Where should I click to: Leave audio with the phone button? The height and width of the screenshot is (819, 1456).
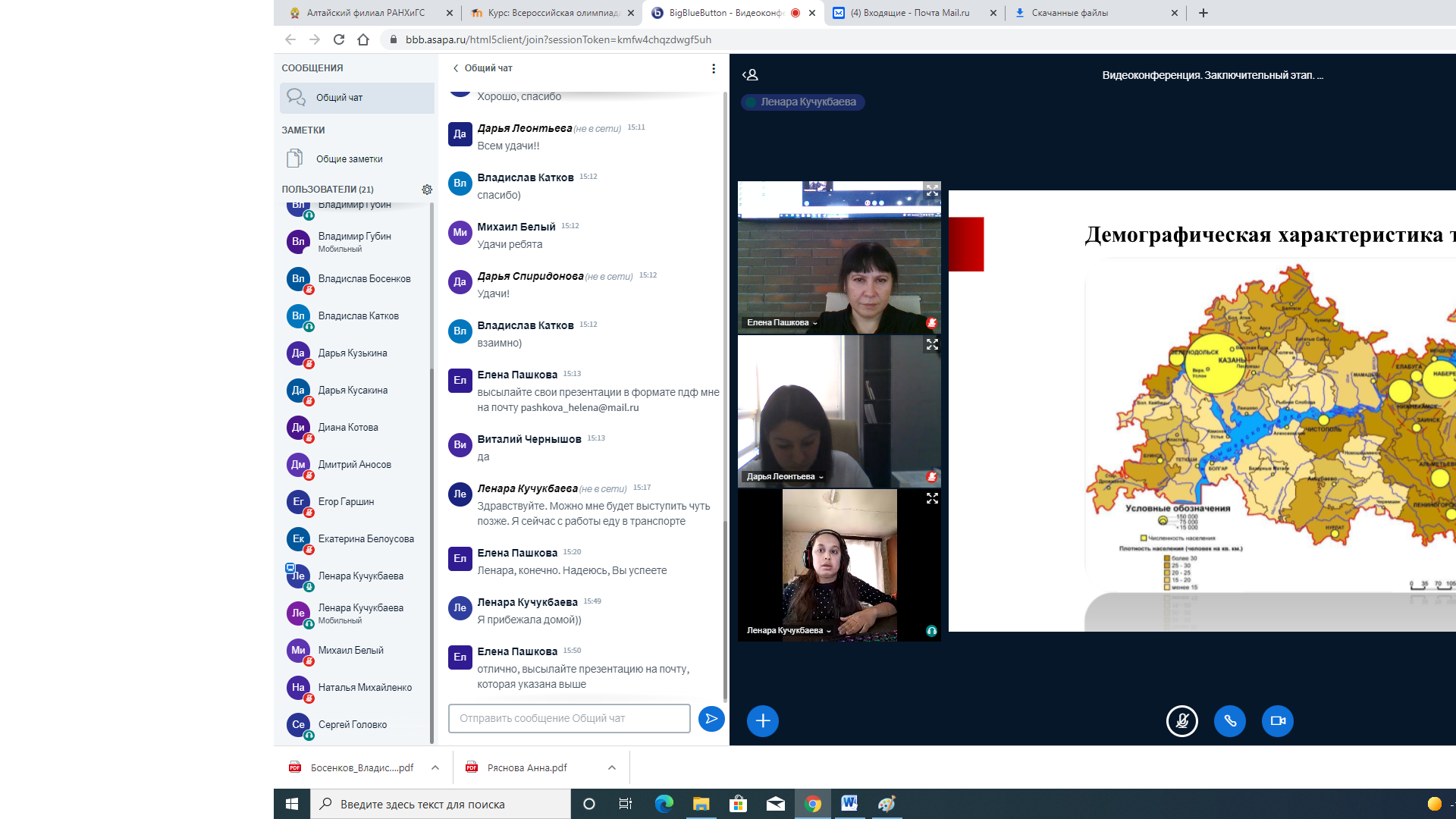1230,721
